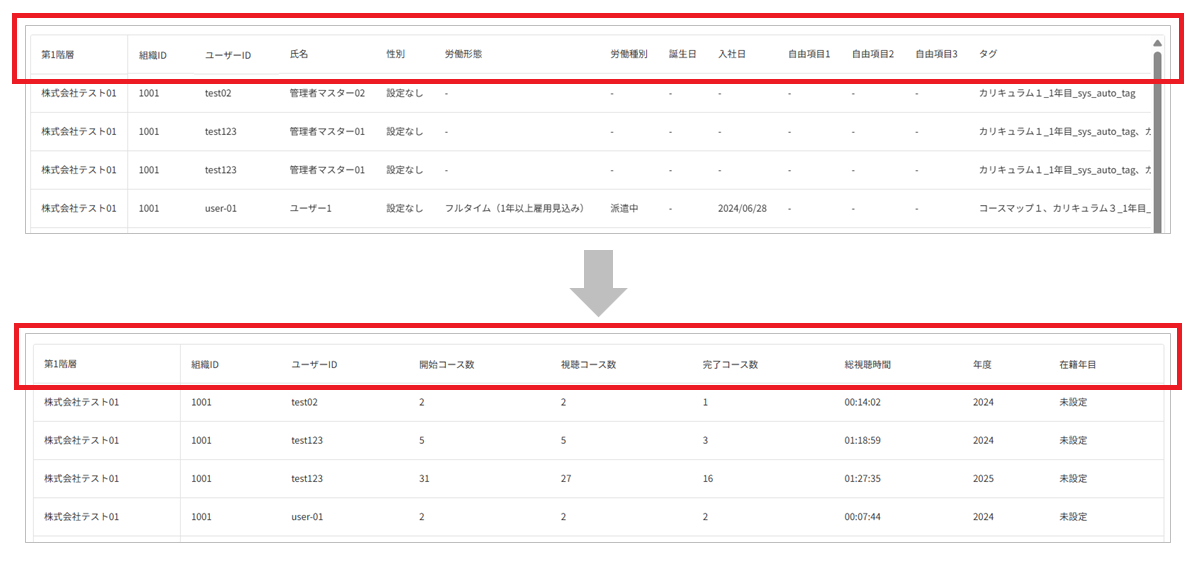Screen dimensions: 1196x566
Task: Select the 氏名 column header
Action: tap(299, 55)
